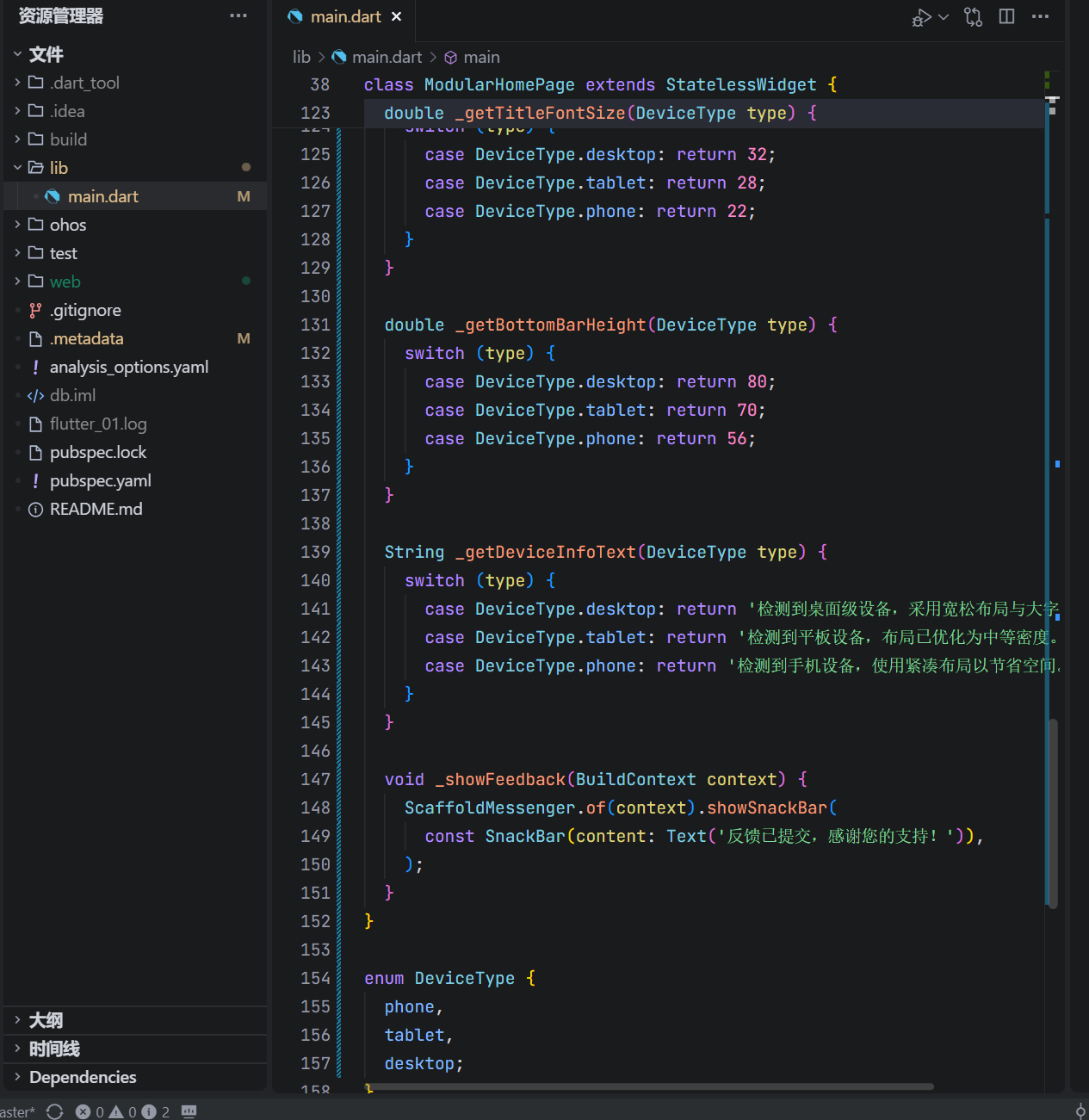This screenshot has width=1089, height=1120.
Task: Click ScaffoldMessenger in line 148
Action: (490, 808)
